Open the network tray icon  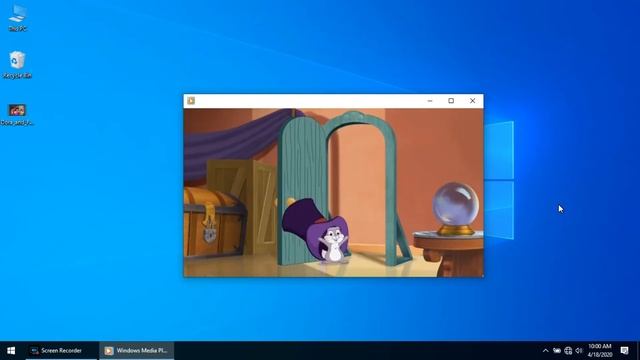(x=568, y=351)
